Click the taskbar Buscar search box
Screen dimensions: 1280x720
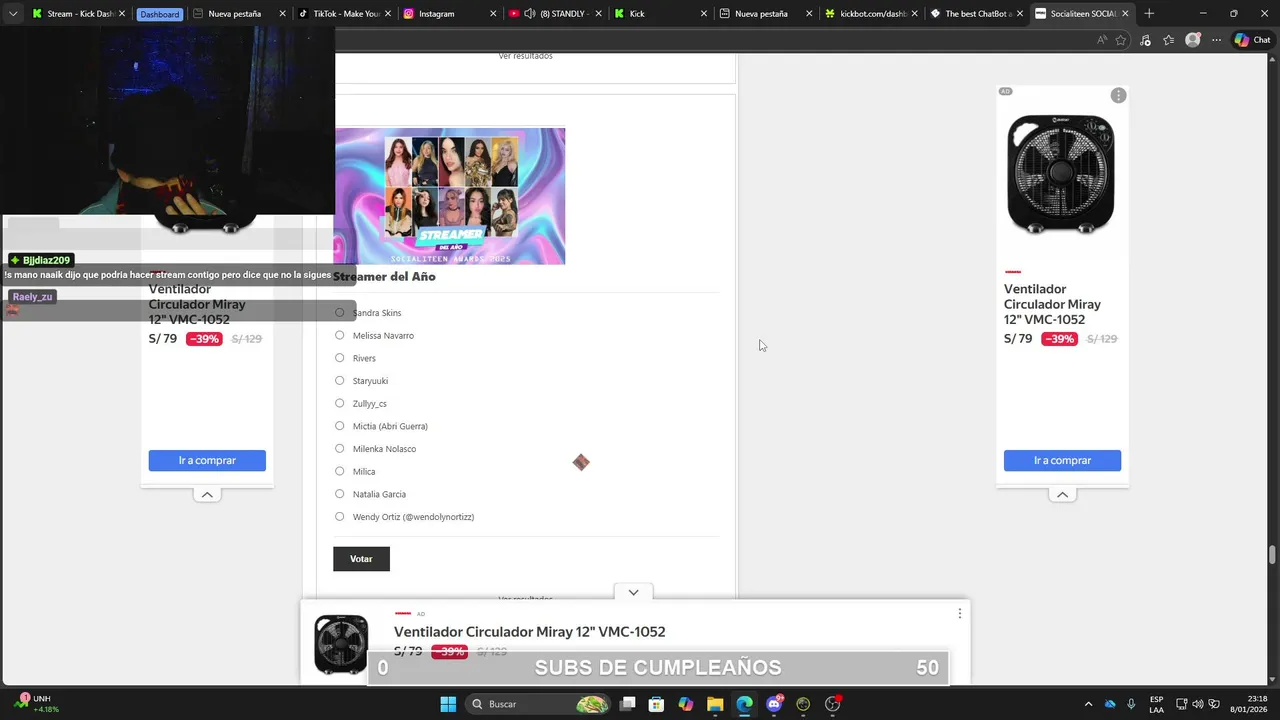[539, 704]
